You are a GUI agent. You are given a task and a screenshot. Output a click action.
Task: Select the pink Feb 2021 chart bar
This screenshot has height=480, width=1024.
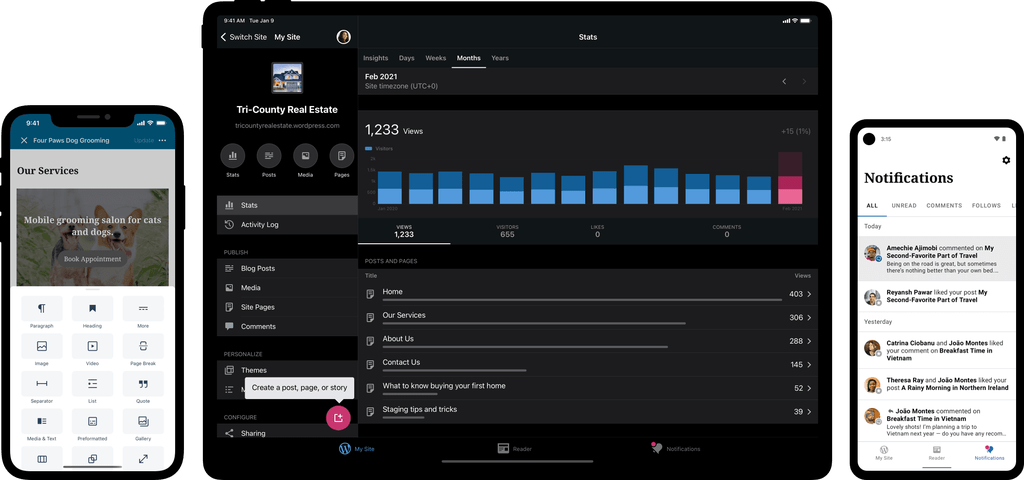[x=790, y=178]
